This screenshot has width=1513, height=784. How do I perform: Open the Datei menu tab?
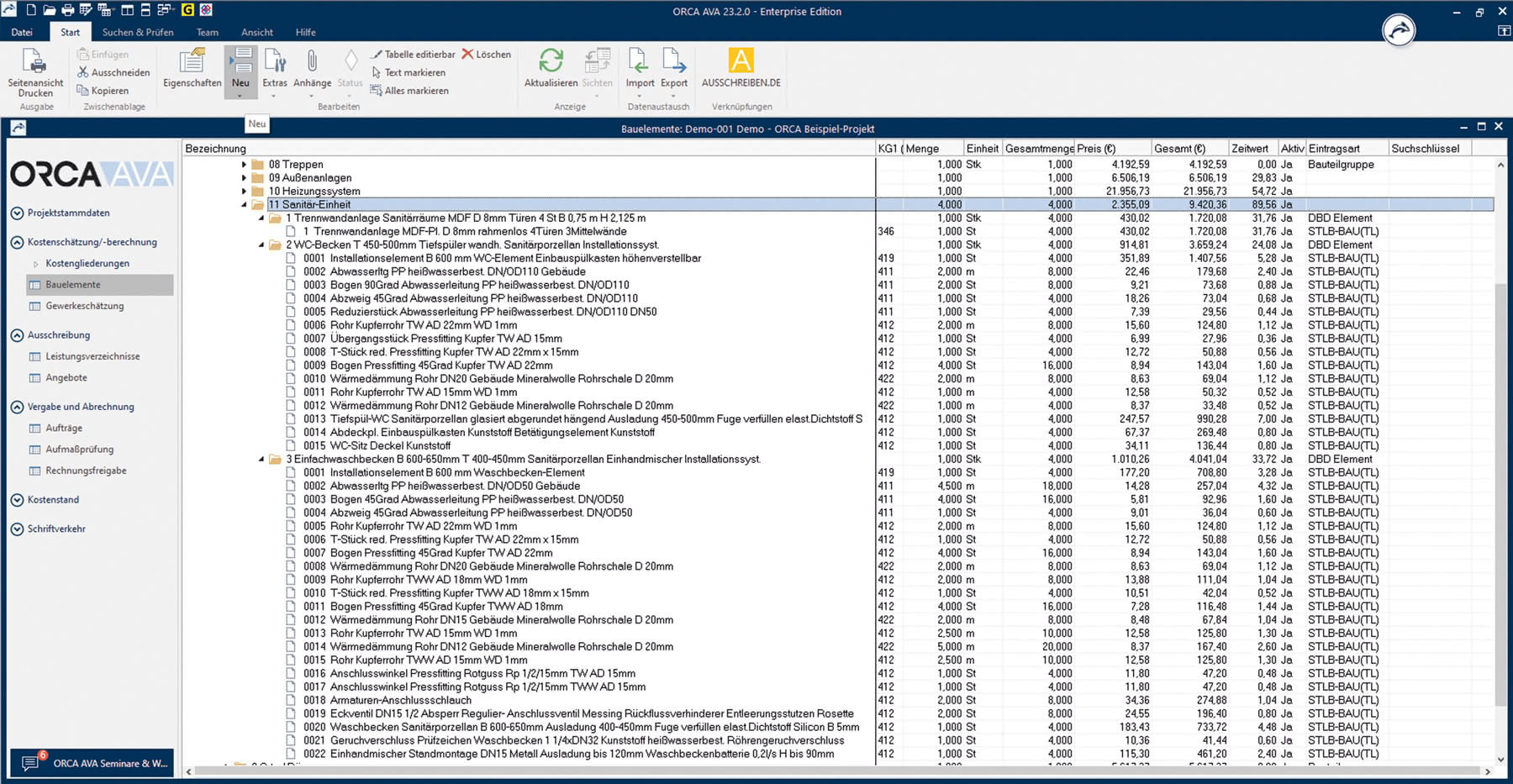coord(22,32)
